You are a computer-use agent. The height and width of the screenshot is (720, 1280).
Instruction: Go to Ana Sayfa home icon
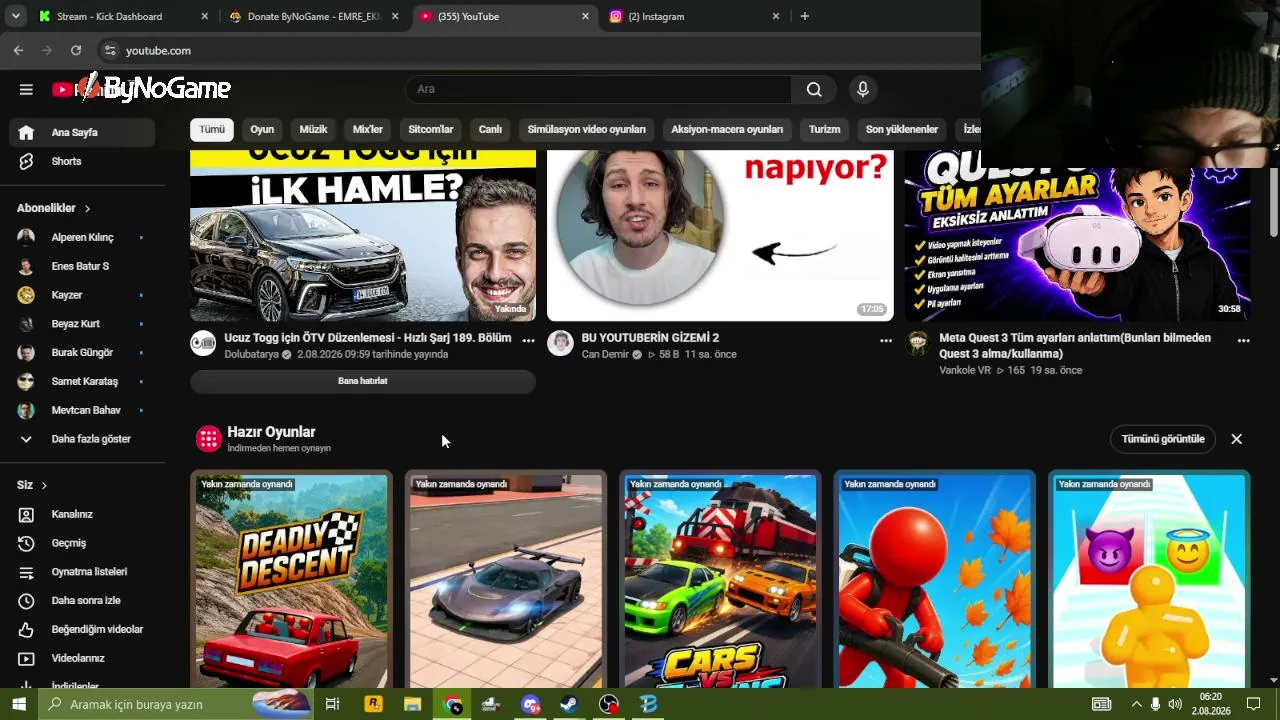(26, 132)
